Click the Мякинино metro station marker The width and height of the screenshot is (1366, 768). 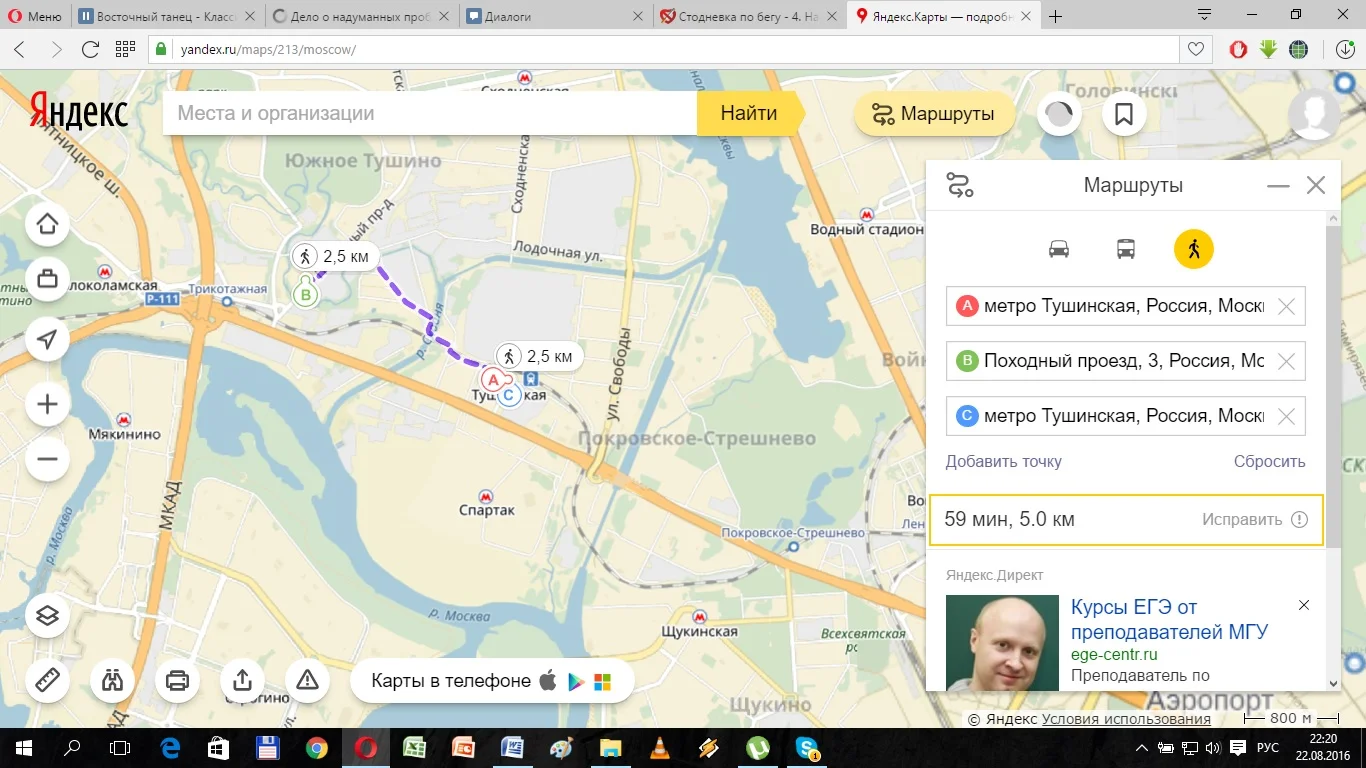(x=122, y=420)
